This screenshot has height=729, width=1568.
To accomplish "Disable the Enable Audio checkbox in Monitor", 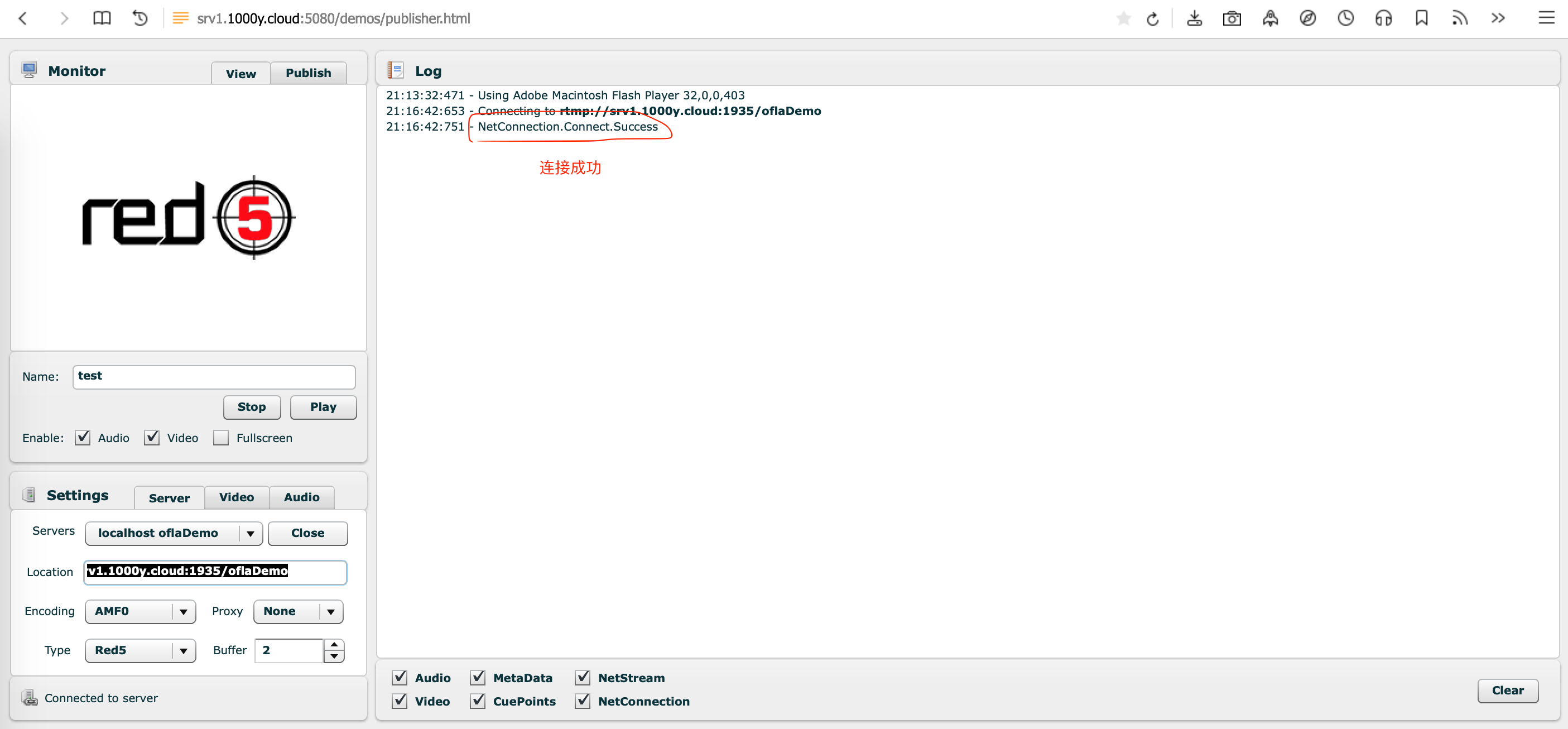I will [x=82, y=437].
